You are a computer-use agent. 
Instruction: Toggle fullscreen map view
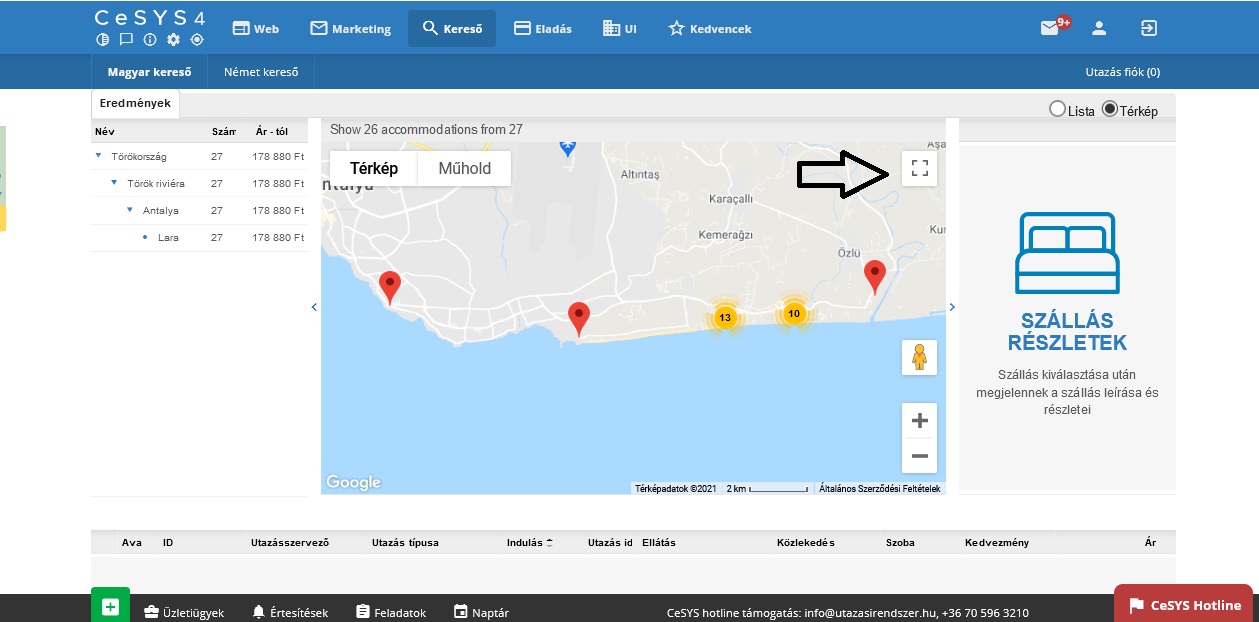919,168
